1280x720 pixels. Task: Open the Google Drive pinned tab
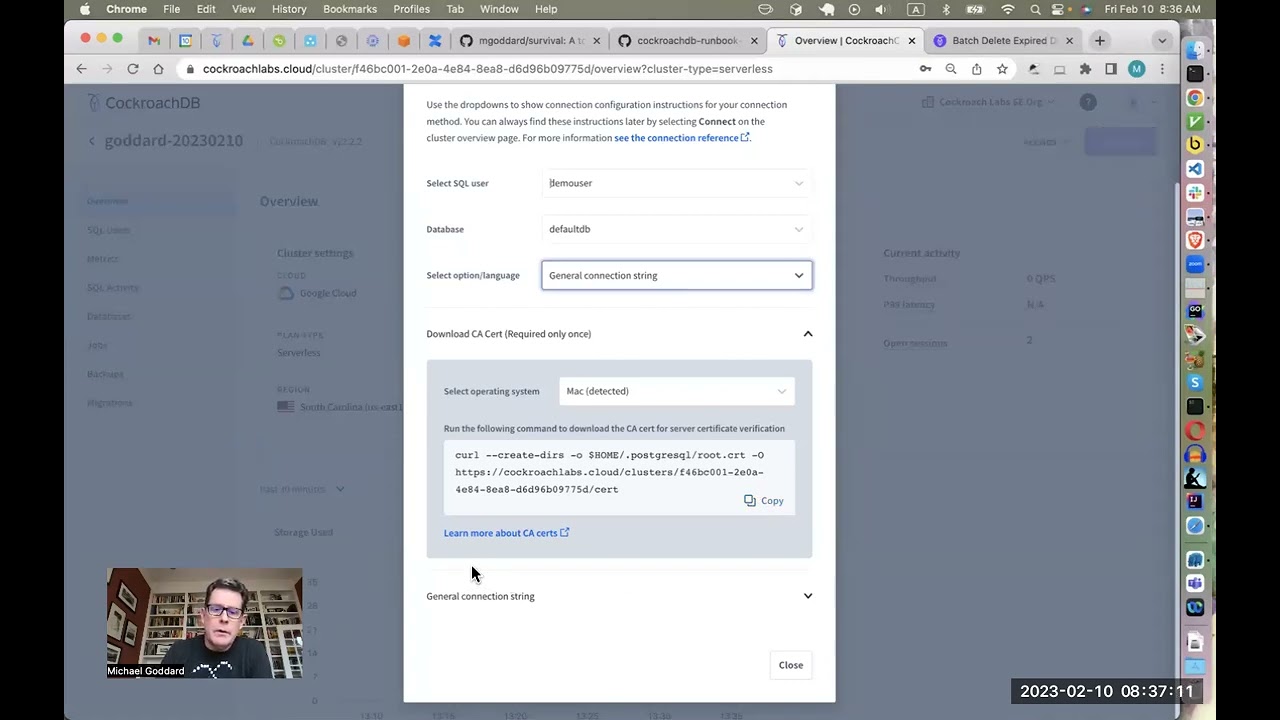248,41
